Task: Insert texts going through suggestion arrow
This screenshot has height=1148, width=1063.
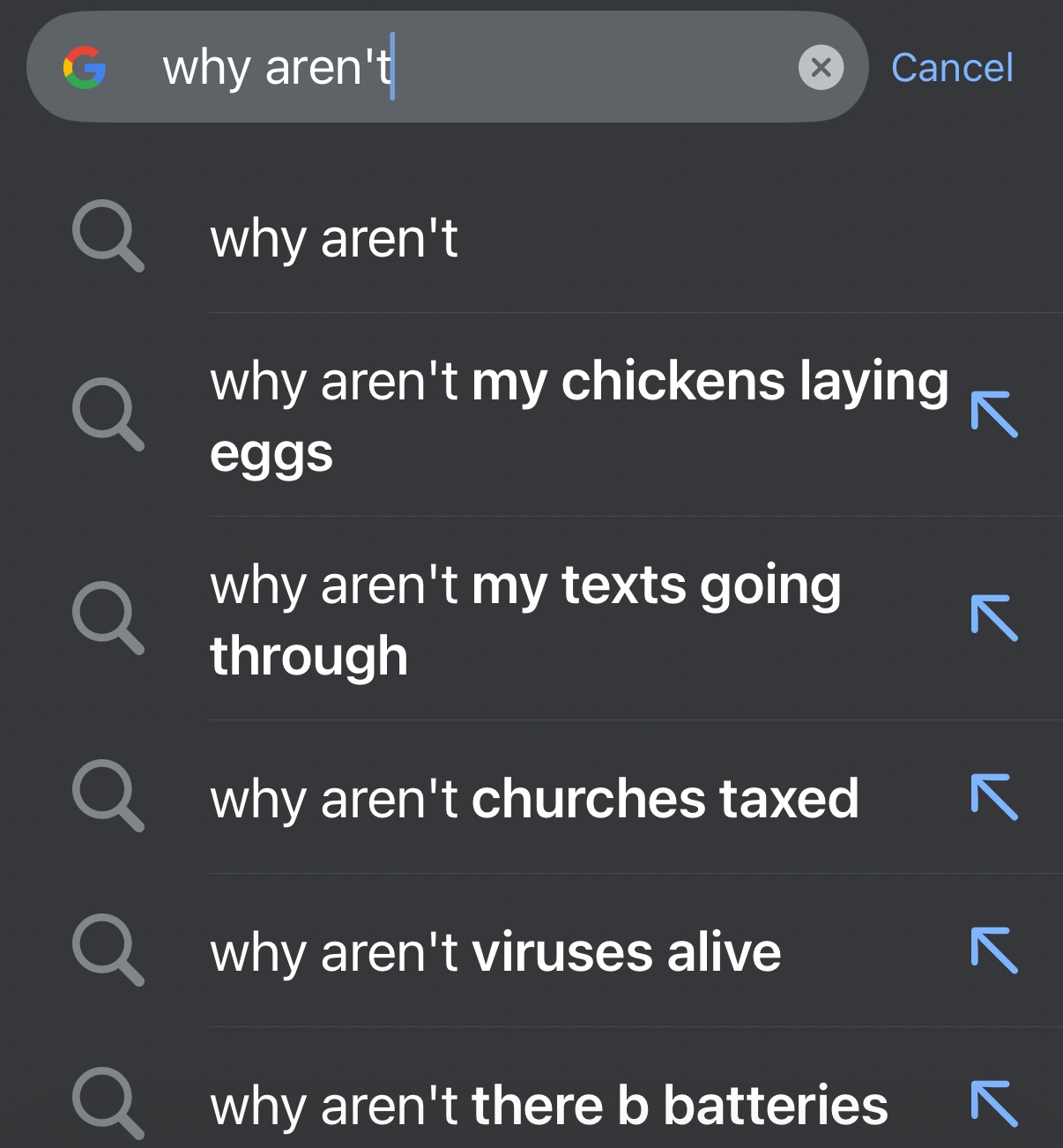Action: click(994, 617)
